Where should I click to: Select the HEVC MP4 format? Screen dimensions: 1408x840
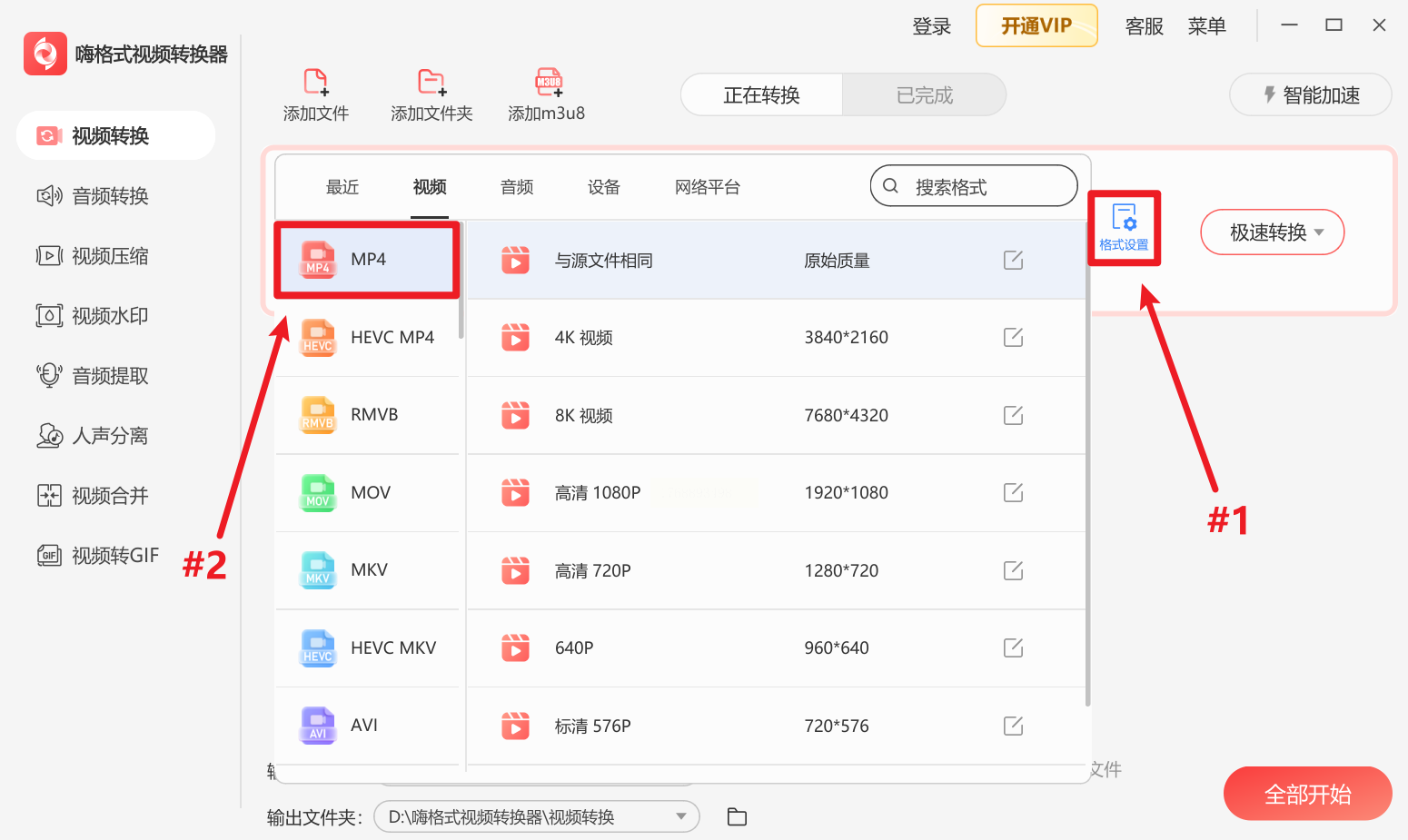(x=368, y=338)
